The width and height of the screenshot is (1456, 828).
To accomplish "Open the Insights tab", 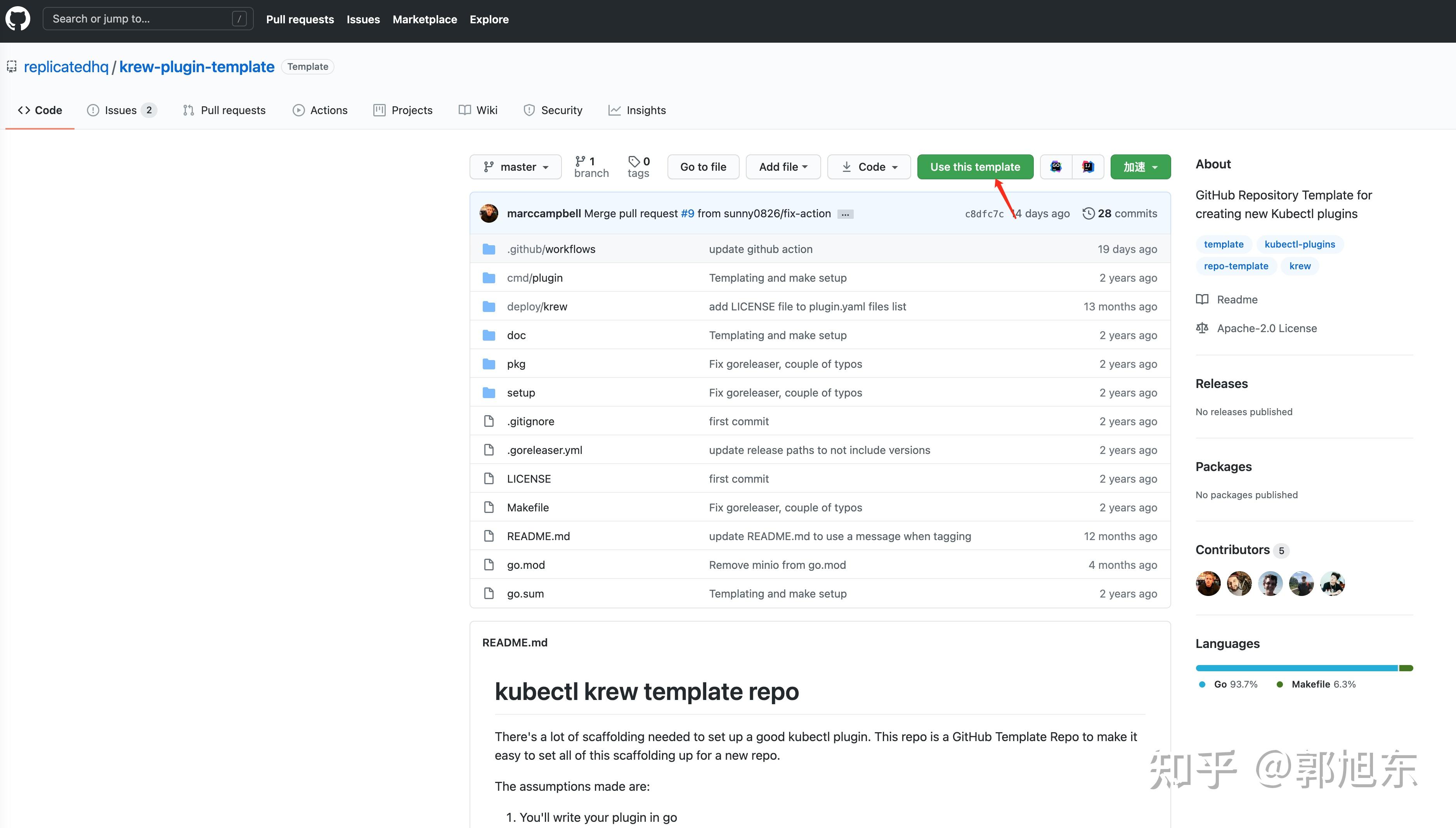I will point(637,110).
